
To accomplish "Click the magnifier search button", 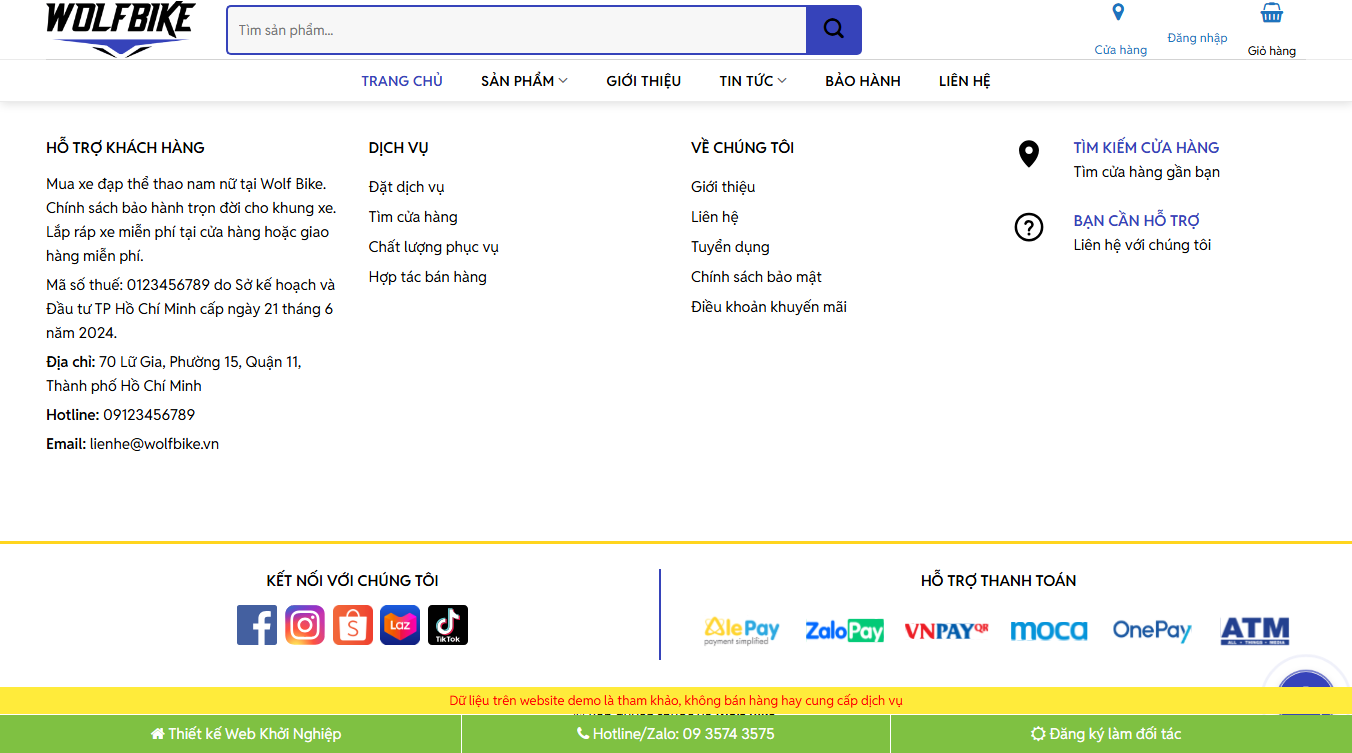I will [834, 30].
